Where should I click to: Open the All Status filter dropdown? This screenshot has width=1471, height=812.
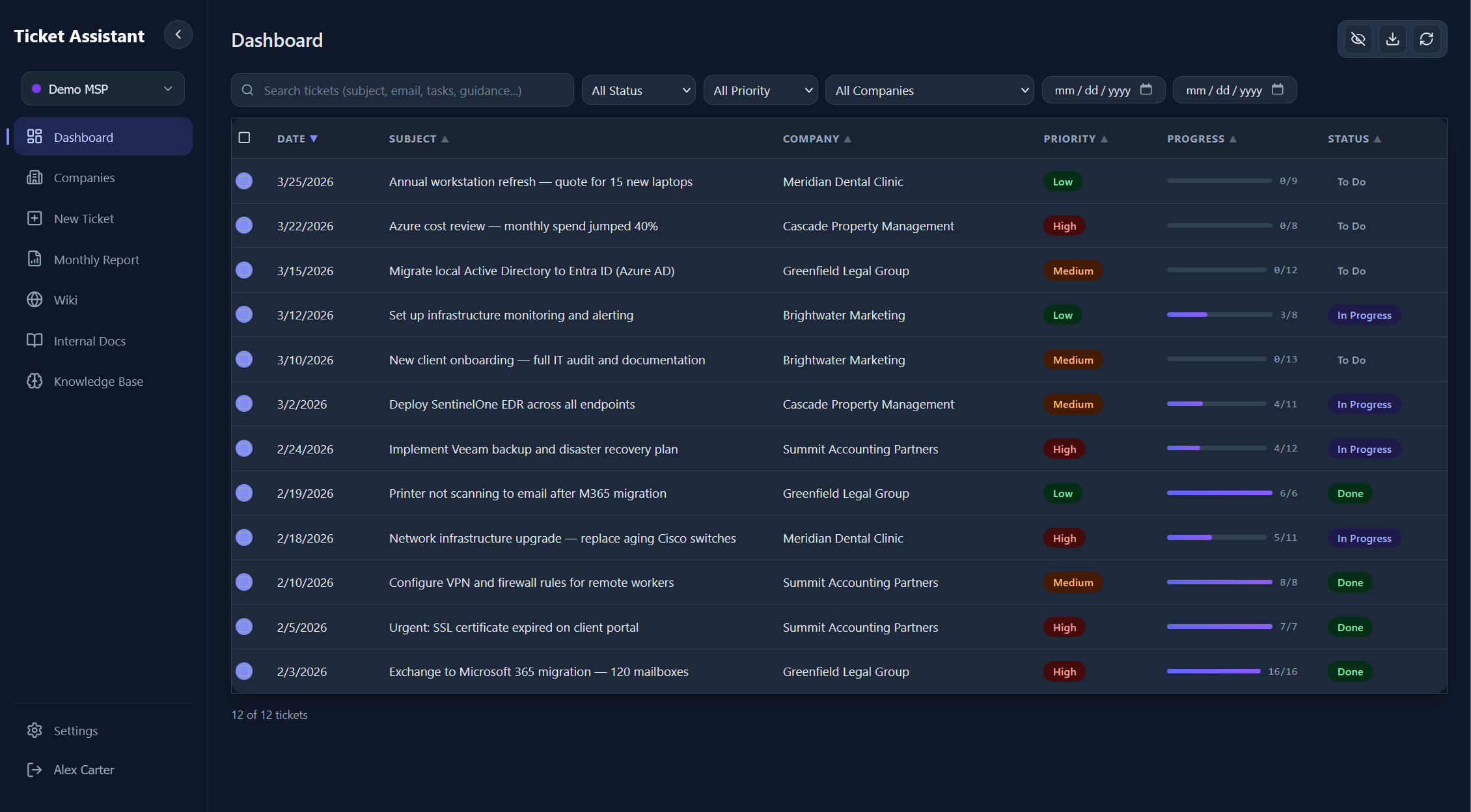coord(639,90)
